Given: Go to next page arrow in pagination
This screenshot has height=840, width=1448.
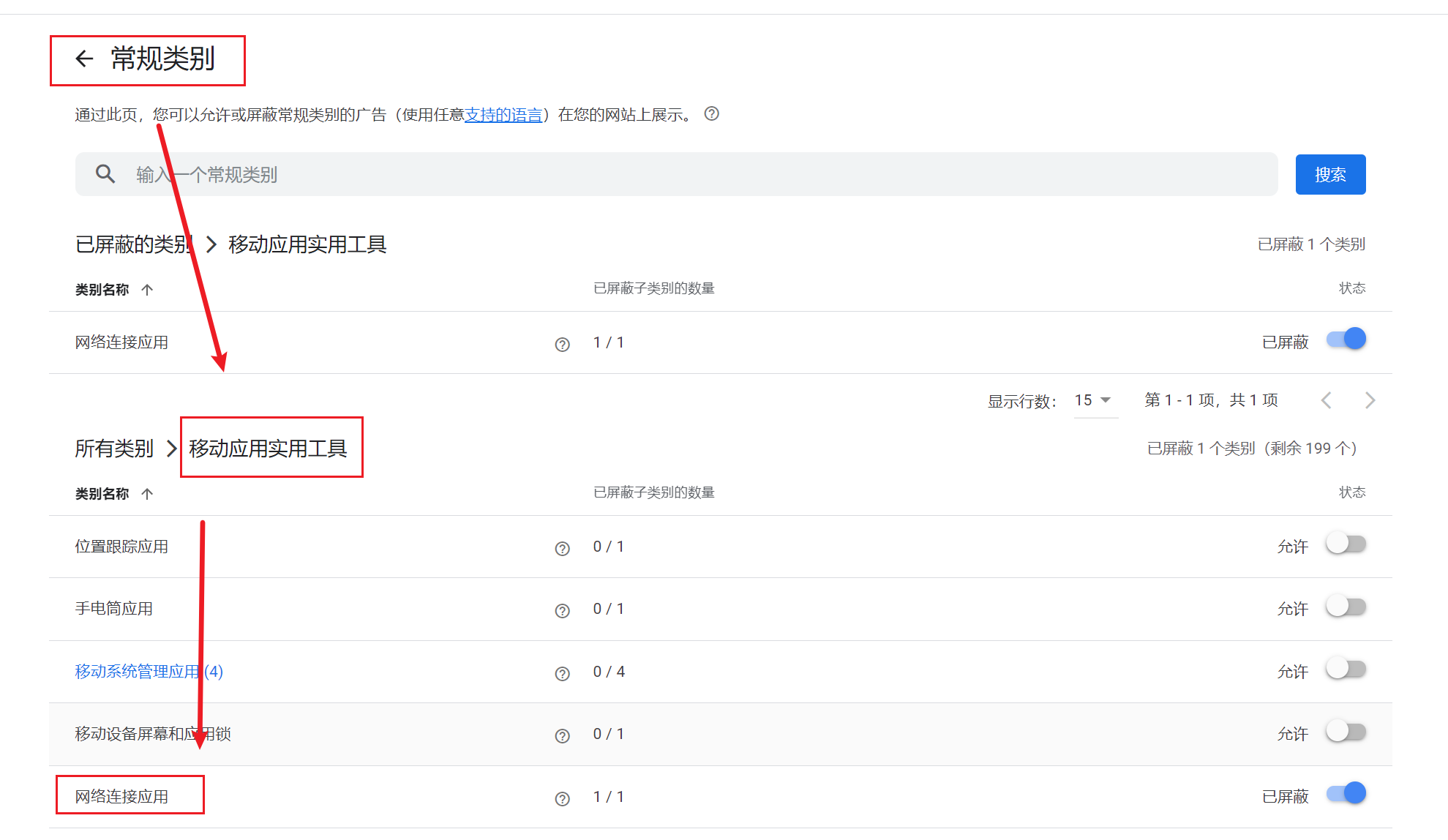Looking at the screenshot, I should tap(1370, 400).
